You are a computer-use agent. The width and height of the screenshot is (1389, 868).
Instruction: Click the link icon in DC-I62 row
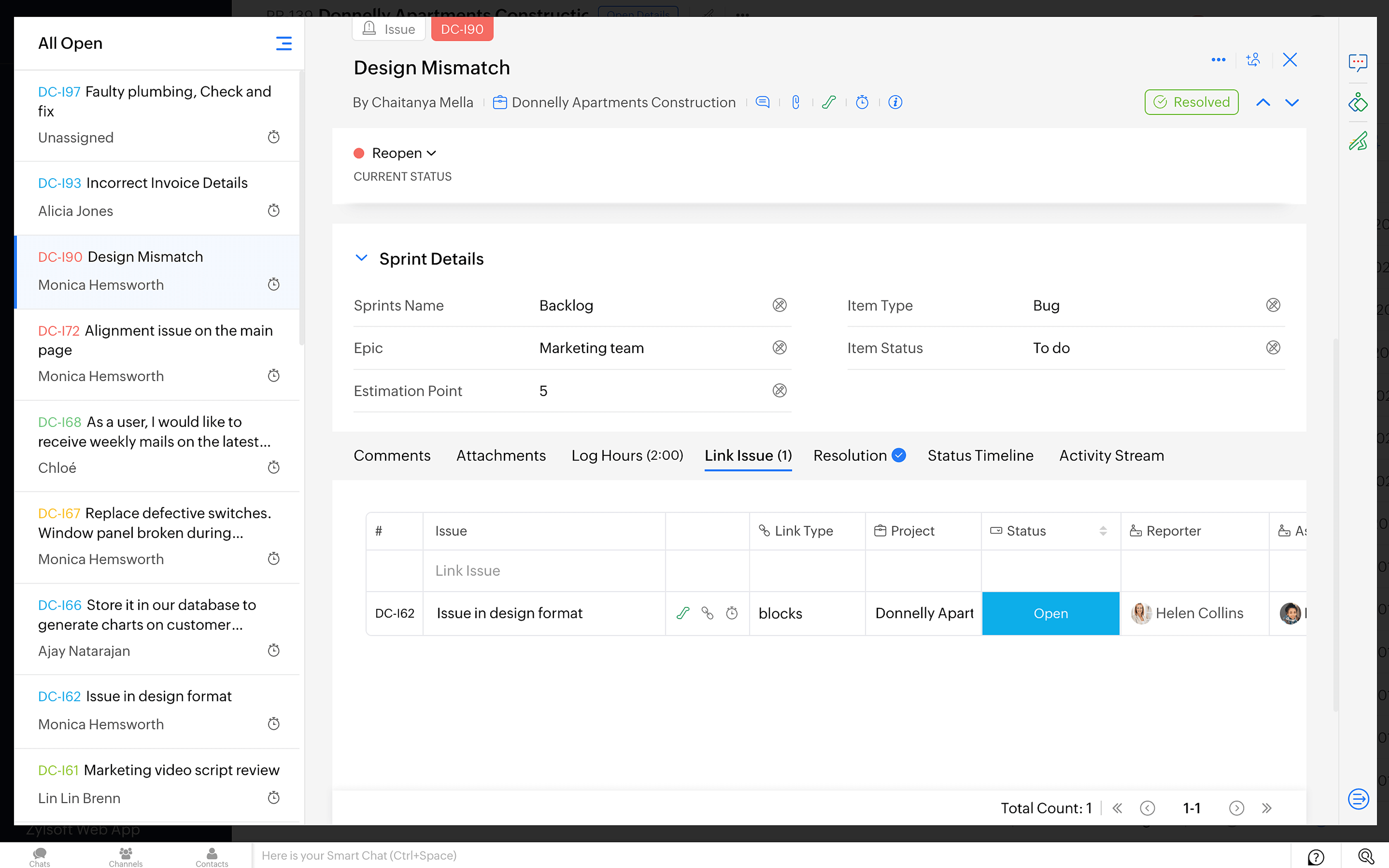click(x=707, y=613)
